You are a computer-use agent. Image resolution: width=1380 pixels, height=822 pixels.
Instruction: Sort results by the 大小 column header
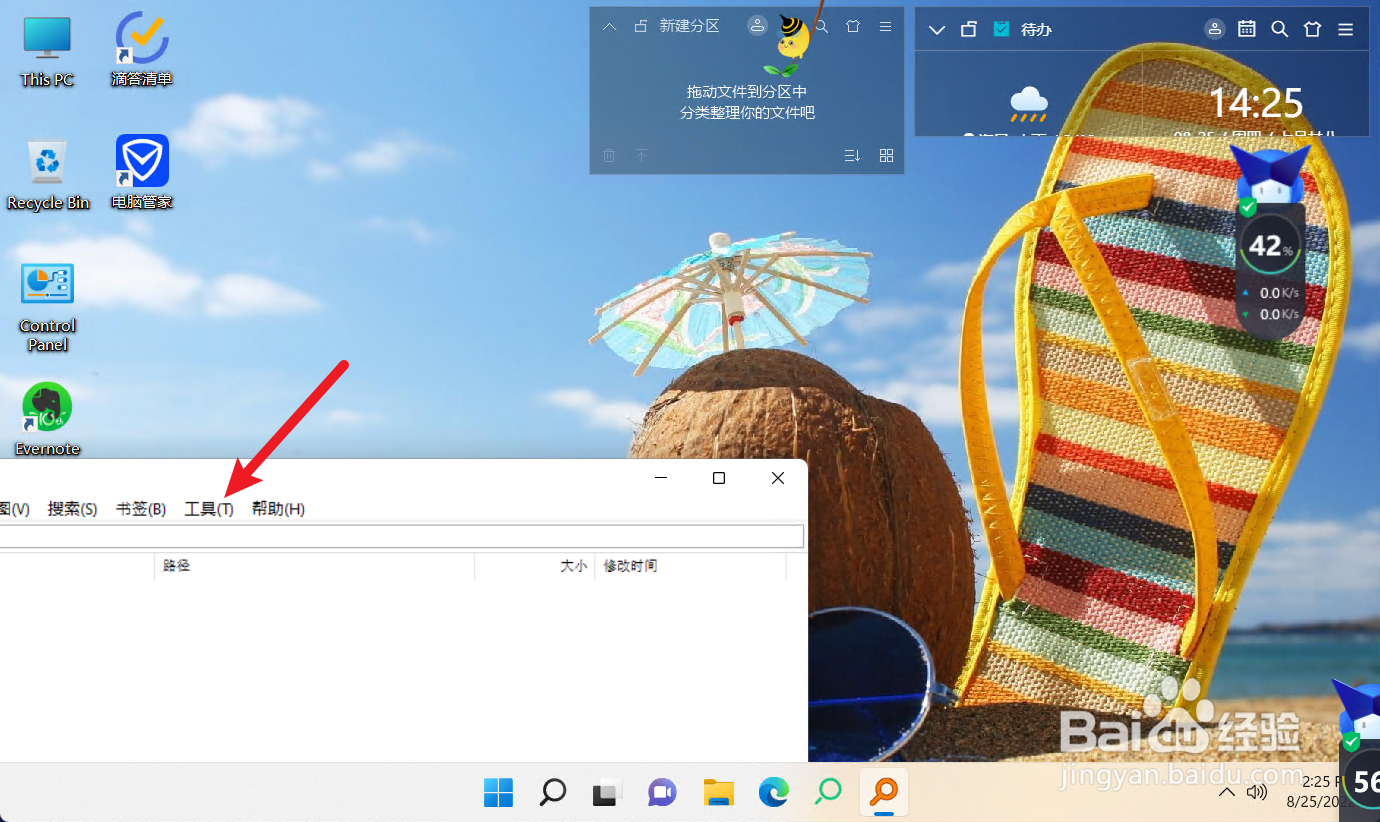pos(535,566)
